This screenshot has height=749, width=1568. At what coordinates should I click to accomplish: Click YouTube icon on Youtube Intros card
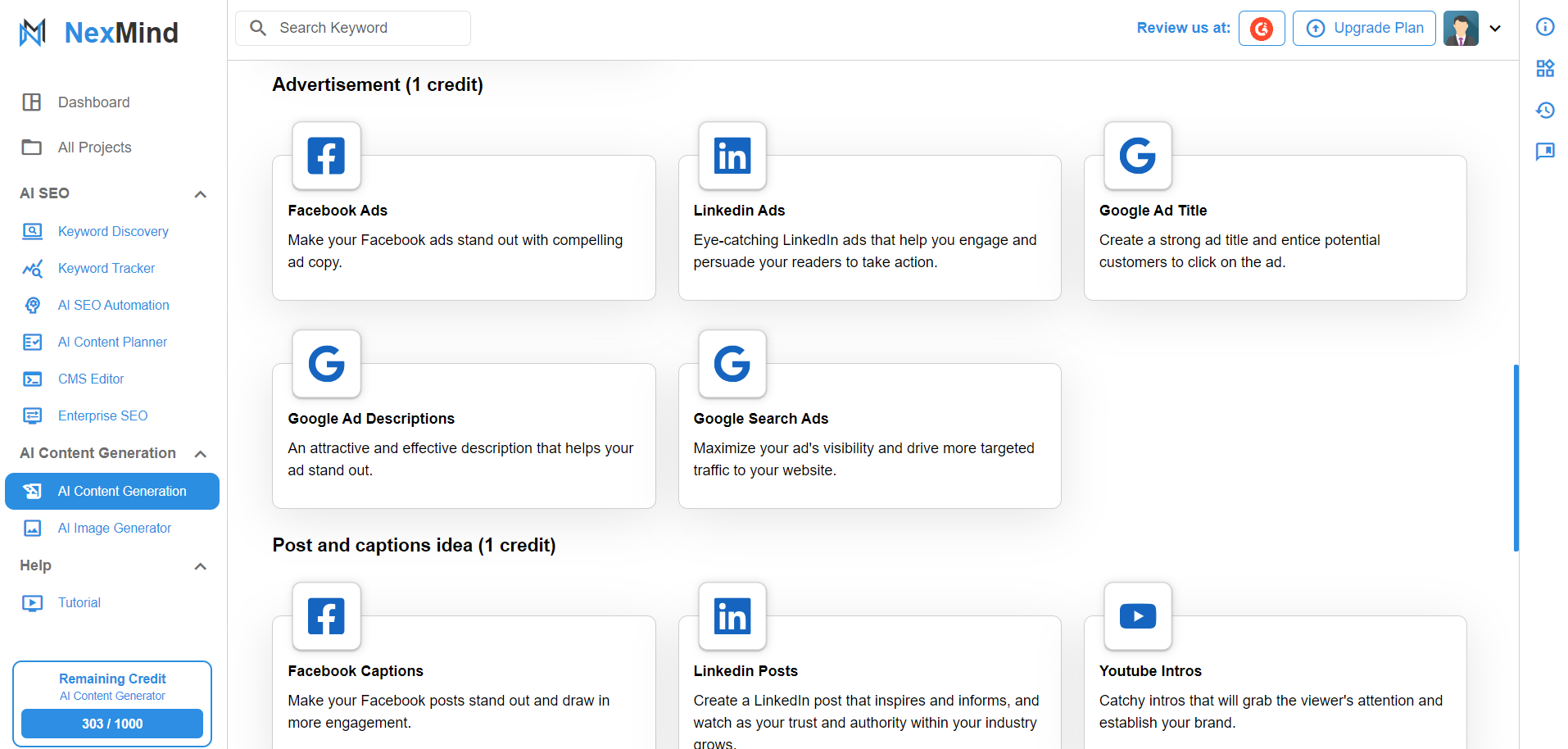(x=1138, y=616)
